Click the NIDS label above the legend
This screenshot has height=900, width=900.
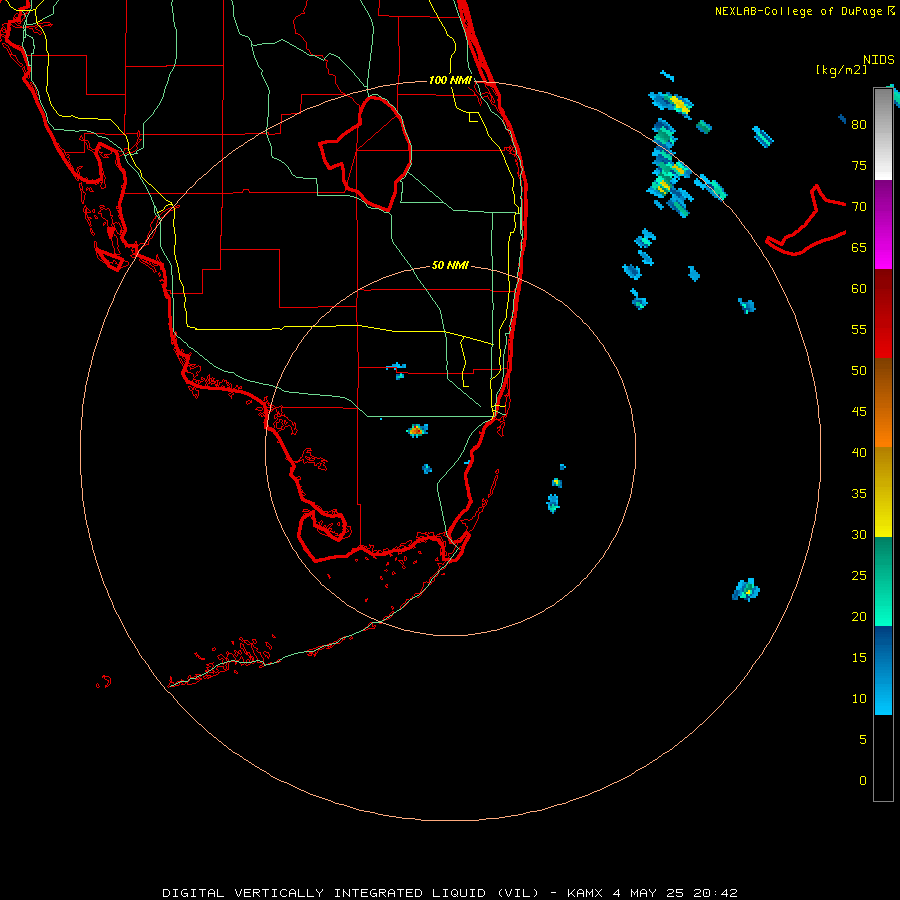coord(879,60)
